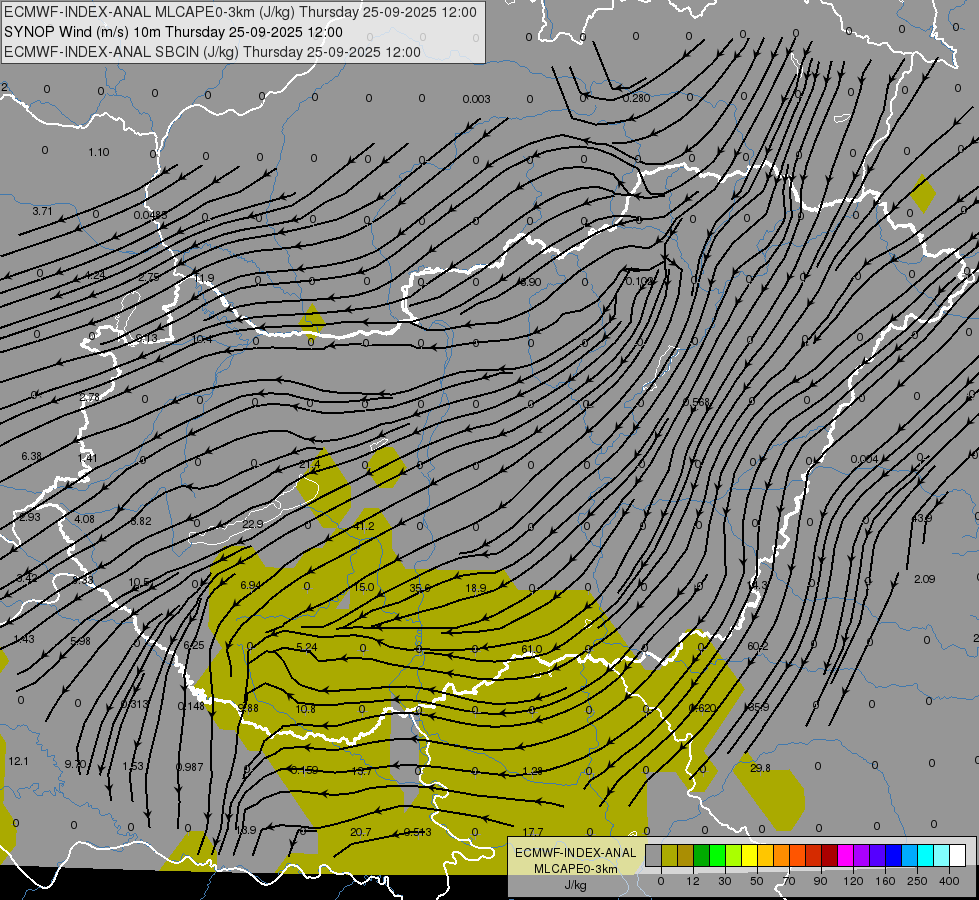This screenshot has height=900, width=979.
Task: Click the legend tick label '50'
Action: coord(757,881)
